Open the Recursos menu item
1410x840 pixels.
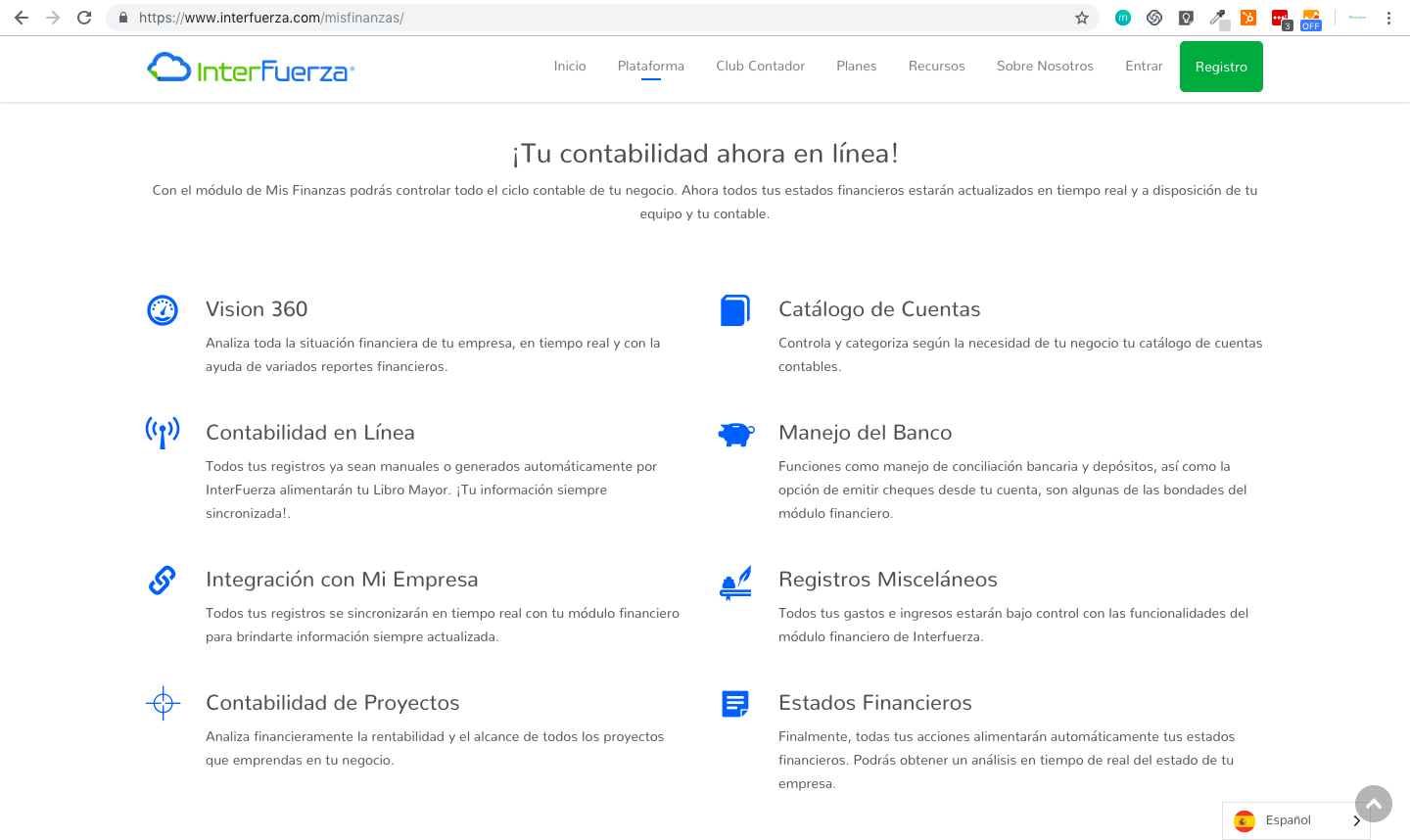[x=937, y=66]
